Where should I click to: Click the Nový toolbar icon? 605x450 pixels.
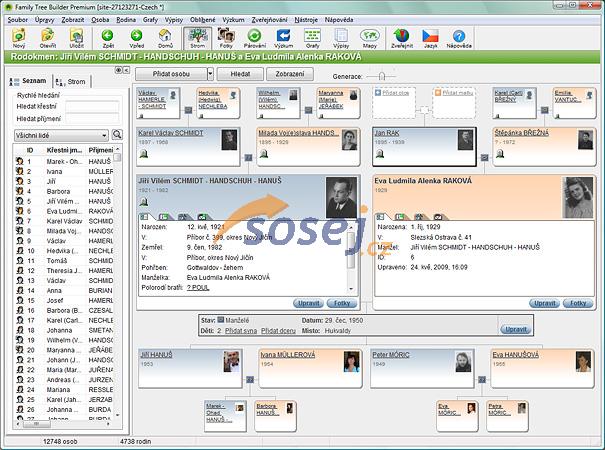coord(19,39)
